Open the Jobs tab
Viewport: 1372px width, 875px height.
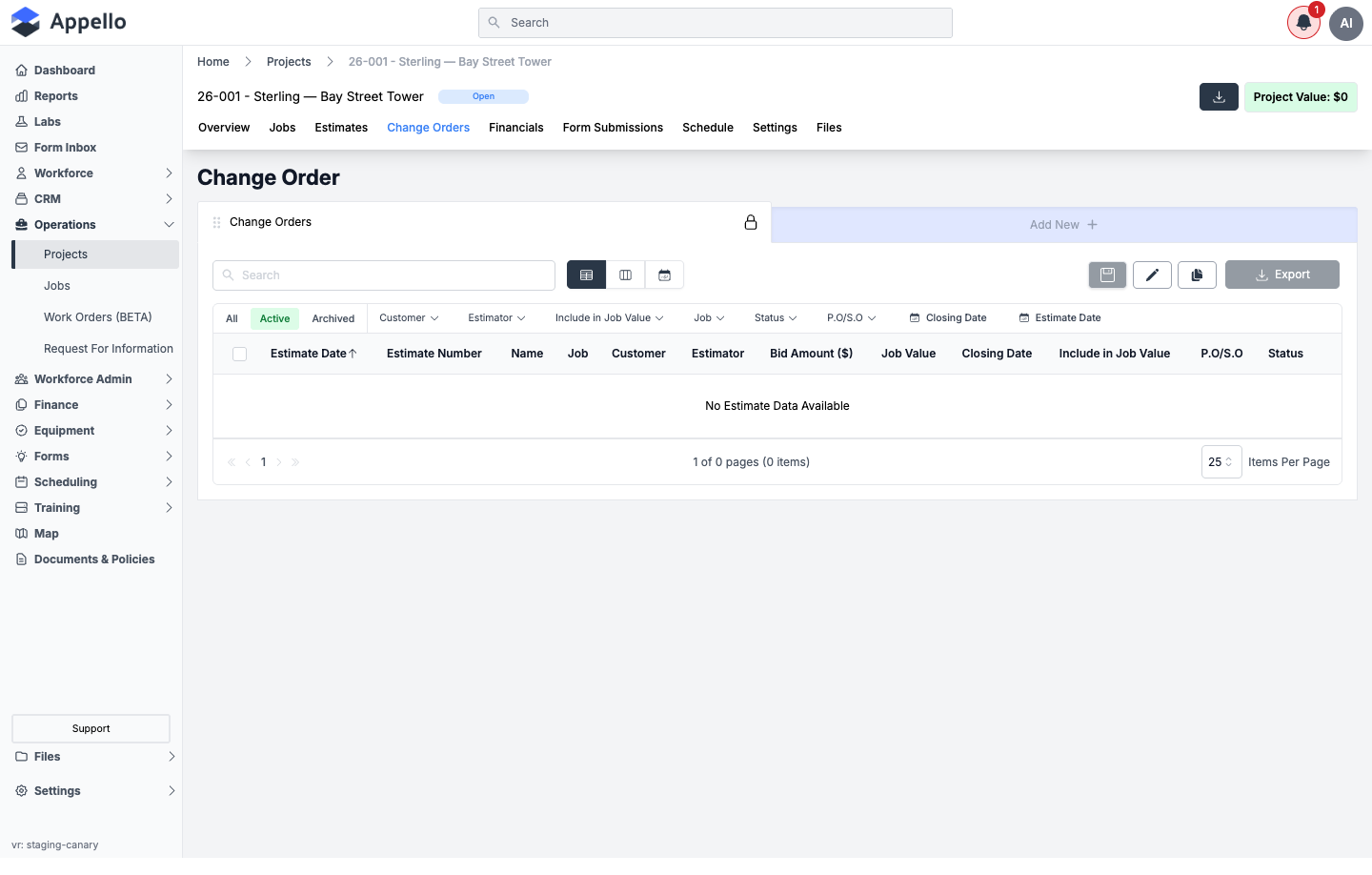[x=282, y=128]
